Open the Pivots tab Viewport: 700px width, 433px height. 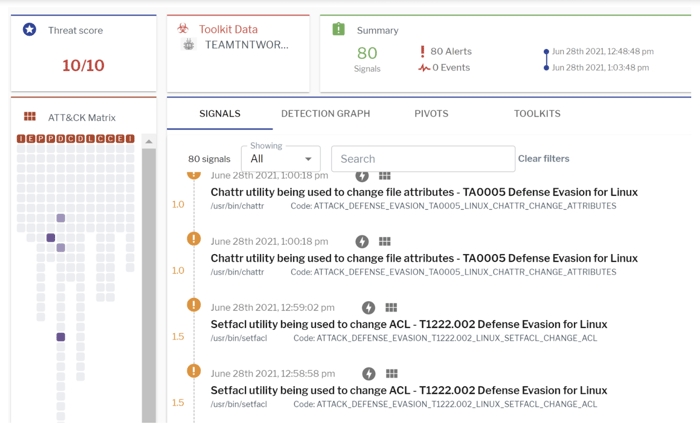point(431,114)
